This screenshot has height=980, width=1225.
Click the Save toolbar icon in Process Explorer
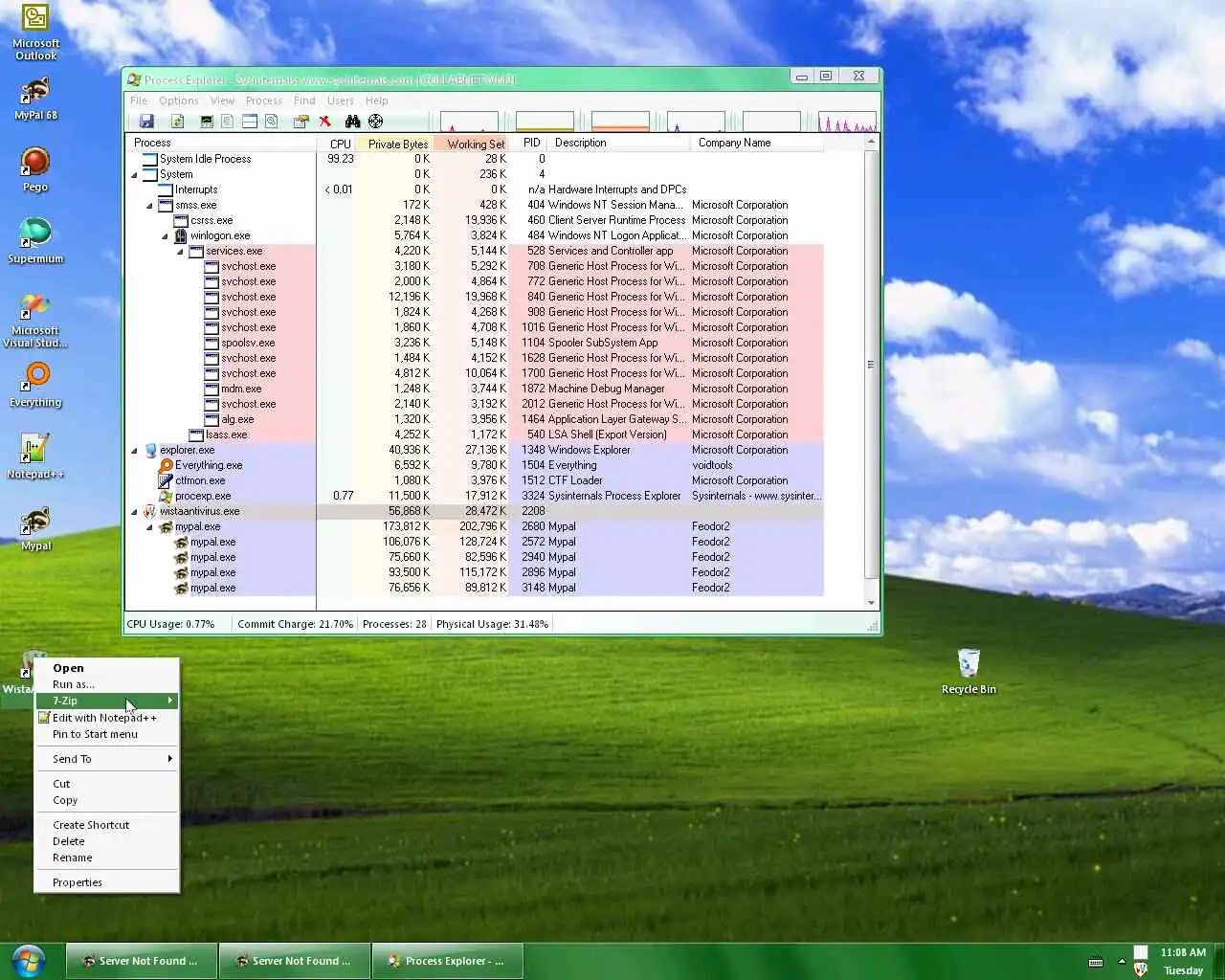(146, 122)
